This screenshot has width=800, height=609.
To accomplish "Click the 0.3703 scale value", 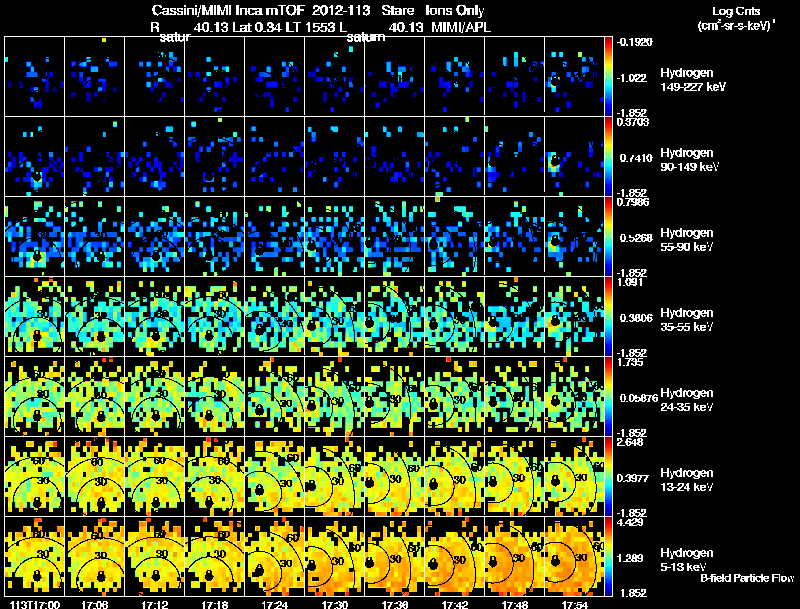I will 633,122.
